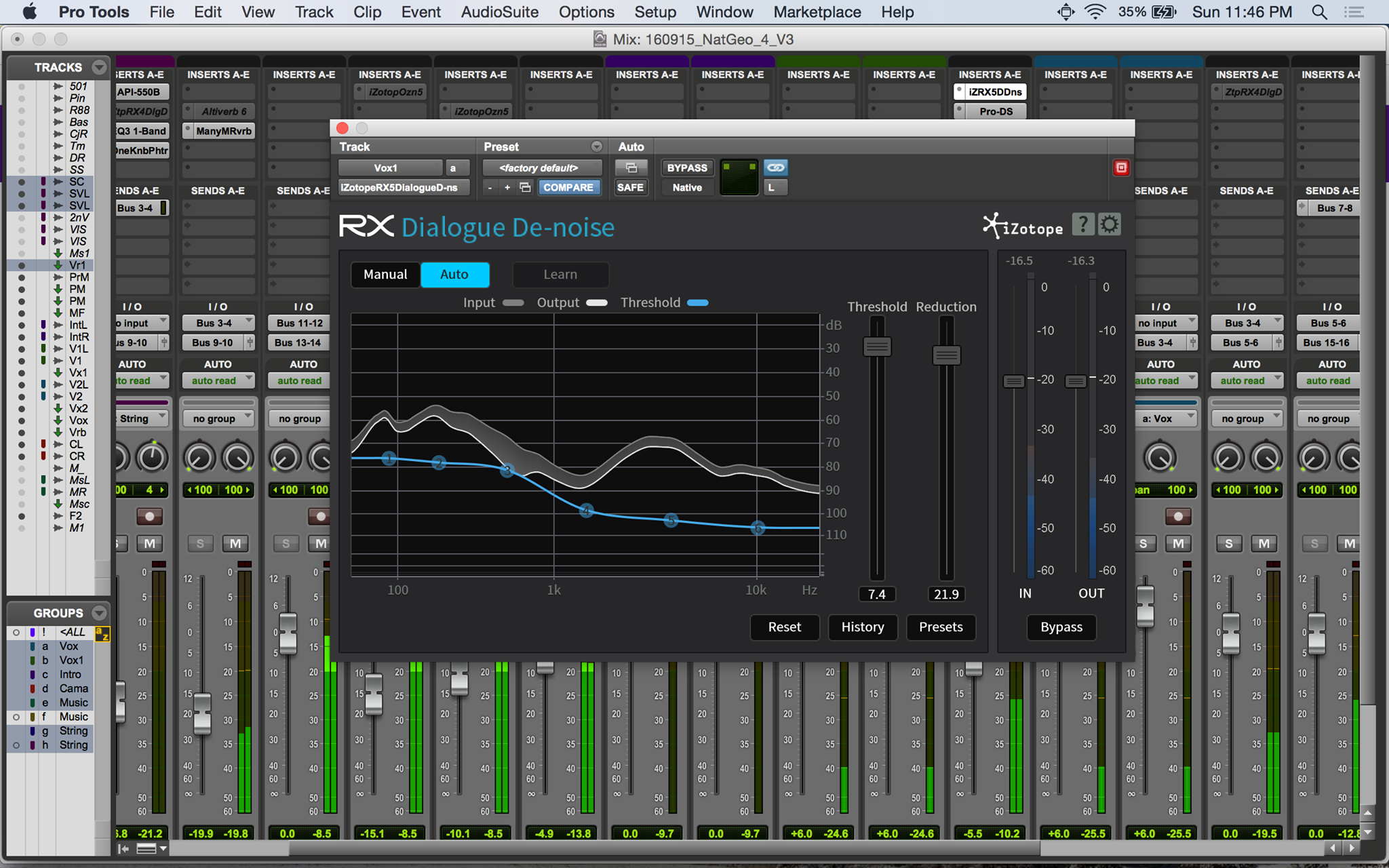Open the plugin Presets button
Image resolution: width=1389 pixels, height=868 pixels.
coord(941,627)
